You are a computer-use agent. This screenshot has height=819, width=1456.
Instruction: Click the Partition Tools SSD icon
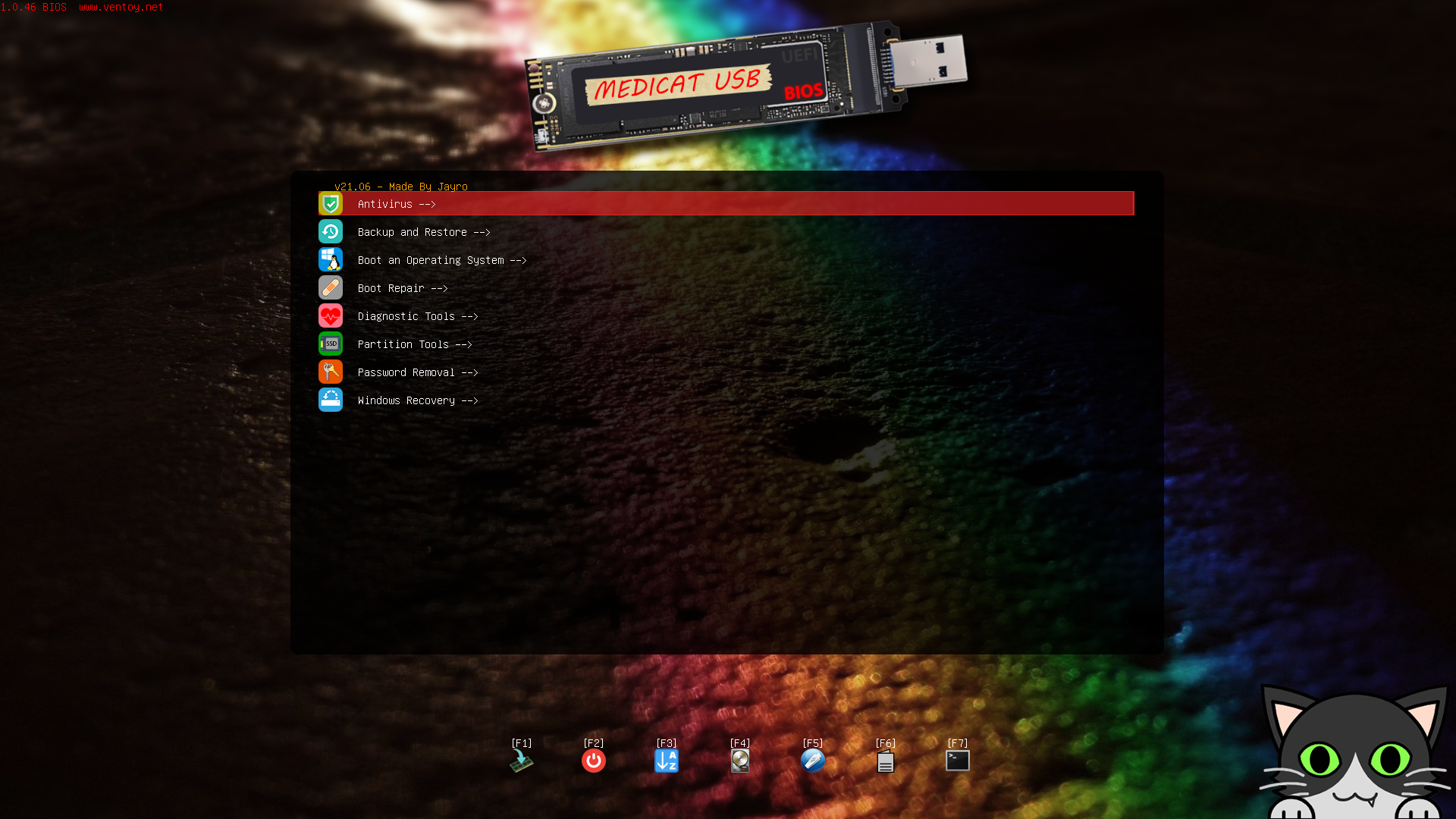coord(331,344)
